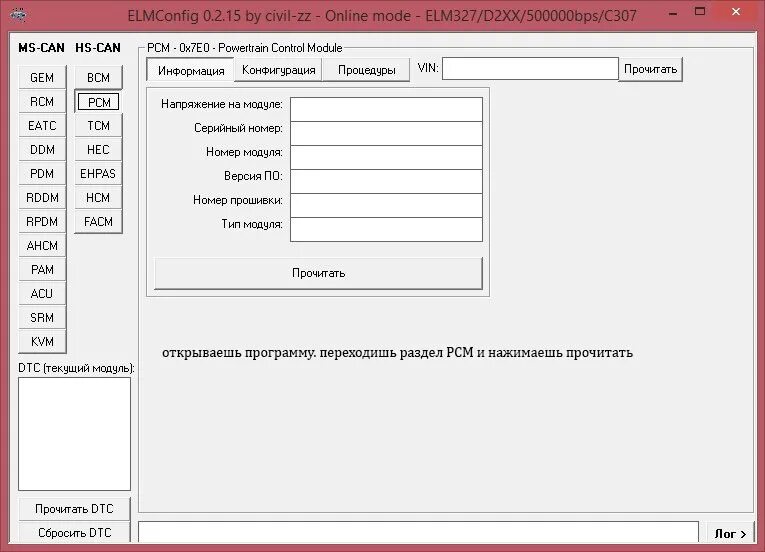Click Прочитать next to the VIN field
The width and height of the screenshot is (765, 552).
650,69
